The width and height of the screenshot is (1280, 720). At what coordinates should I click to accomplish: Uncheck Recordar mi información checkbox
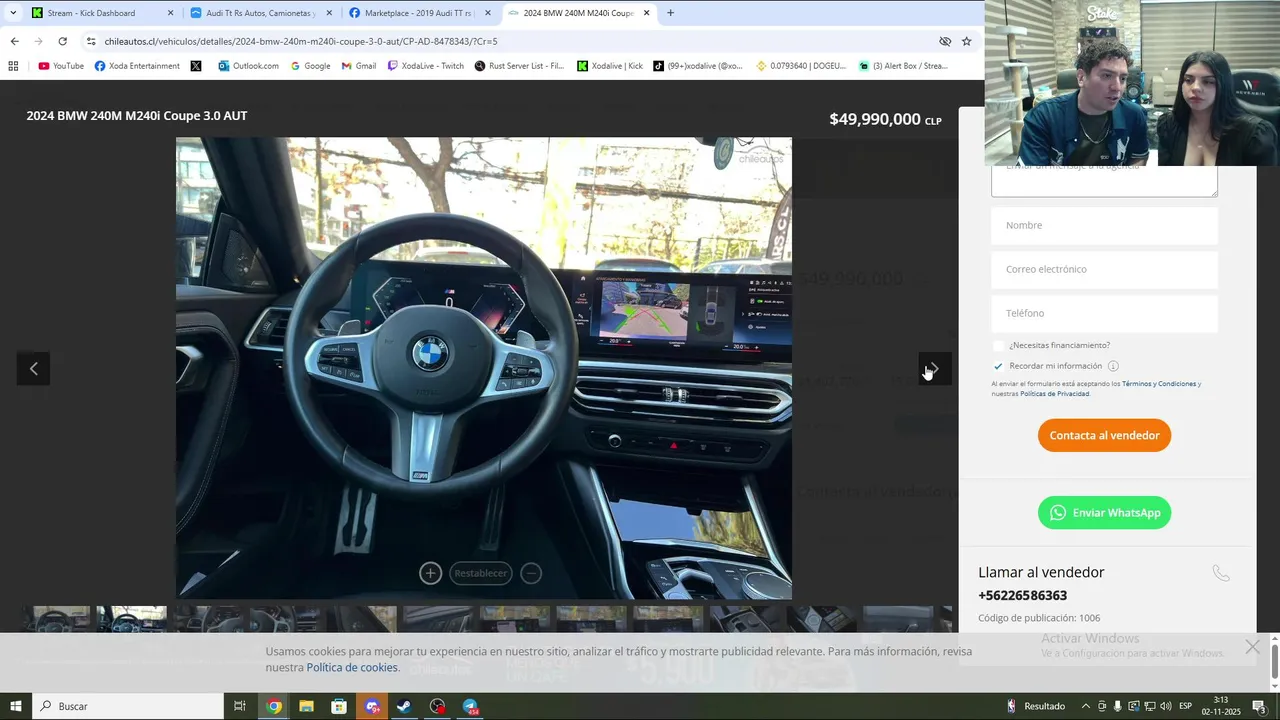click(x=998, y=366)
